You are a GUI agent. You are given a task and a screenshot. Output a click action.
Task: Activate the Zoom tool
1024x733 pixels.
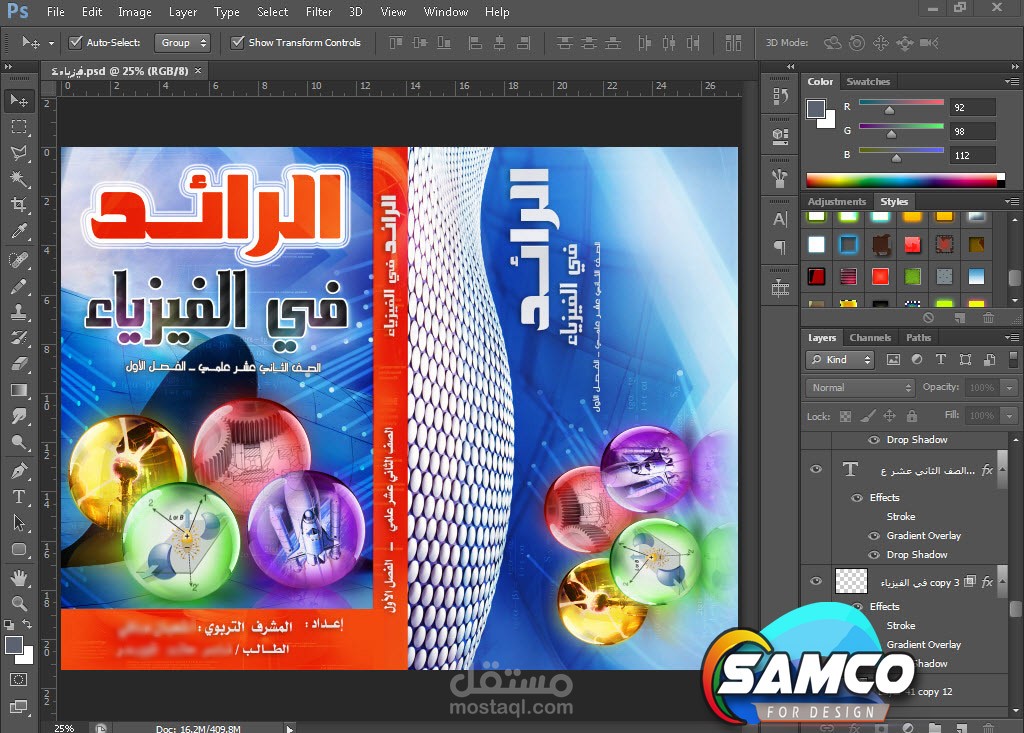coord(18,604)
